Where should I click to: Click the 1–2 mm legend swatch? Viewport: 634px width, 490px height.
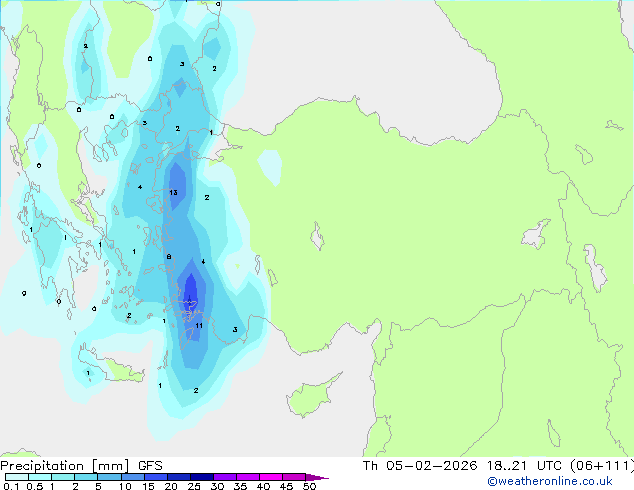point(63,477)
